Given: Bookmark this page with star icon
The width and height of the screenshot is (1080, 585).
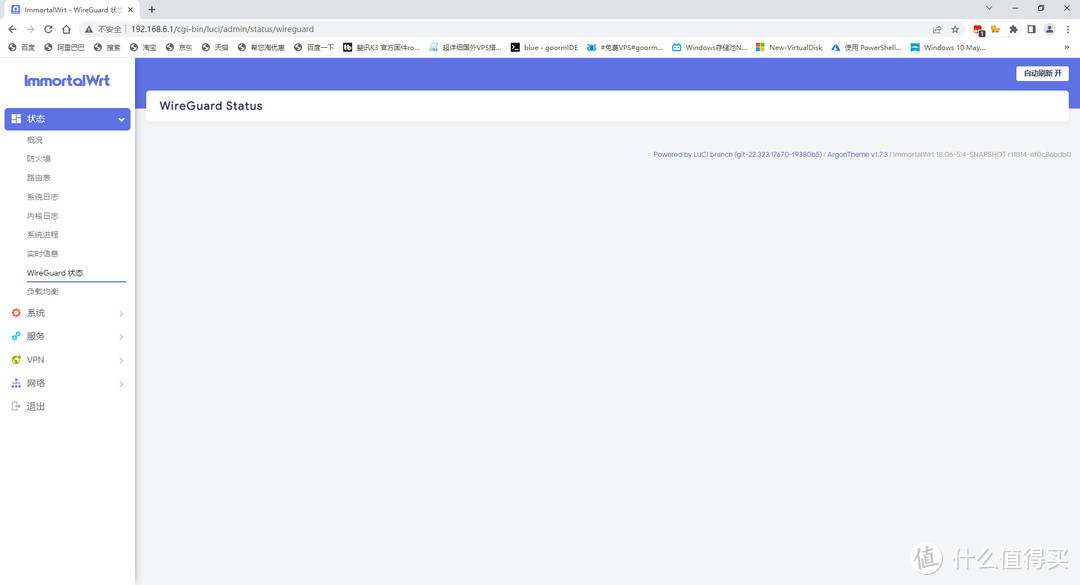Looking at the screenshot, I should coord(955,29).
